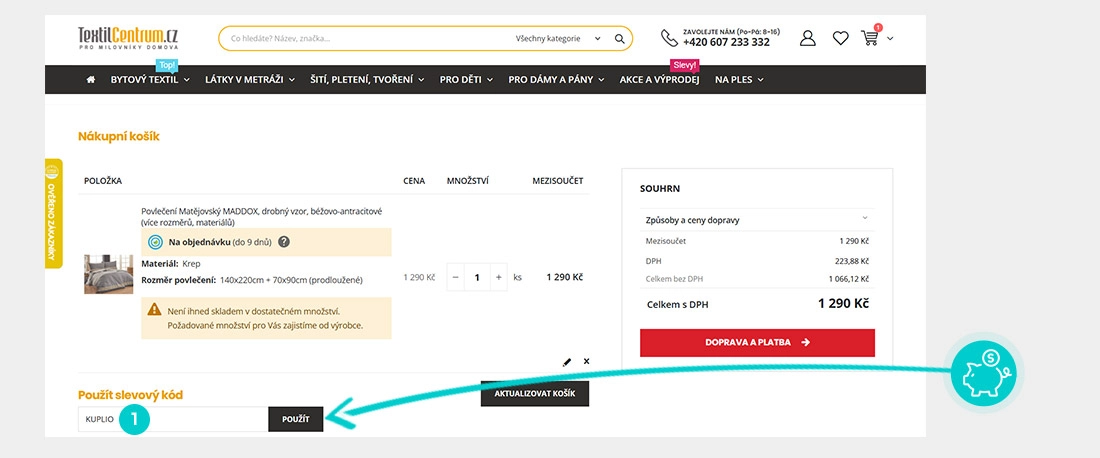The height and width of the screenshot is (458, 1100).
Task: Click the Celkem s DPH total label
Action: pos(678,304)
